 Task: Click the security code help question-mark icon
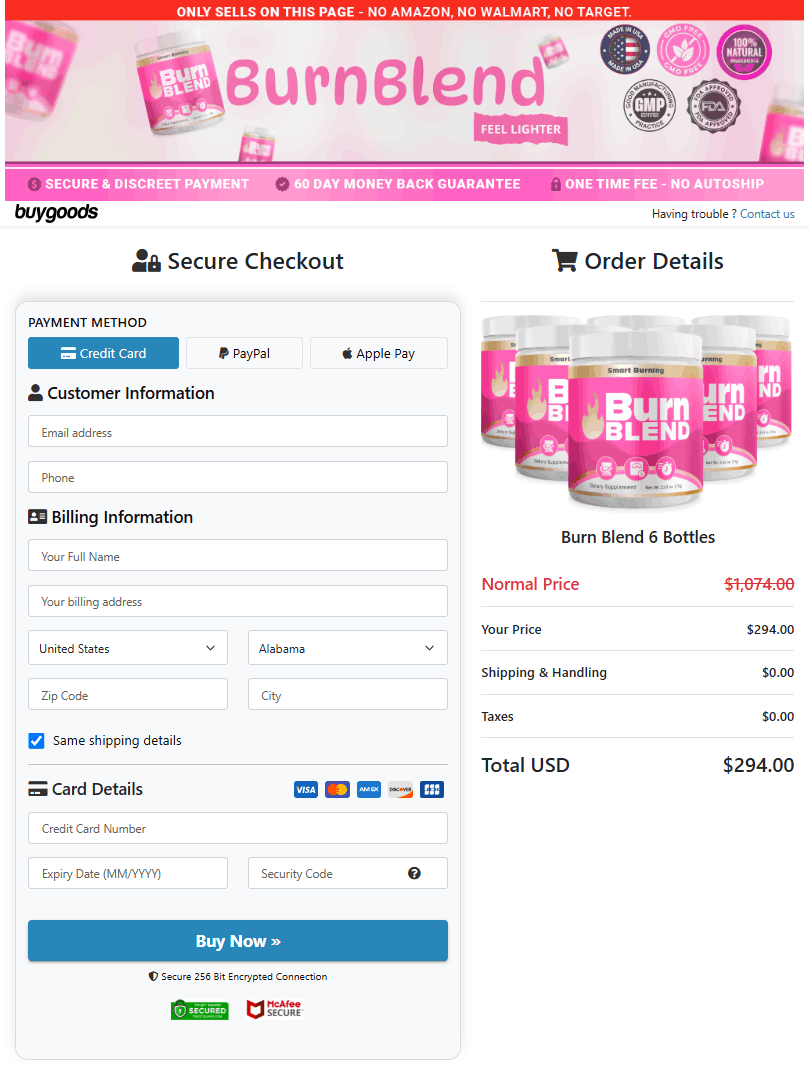414,873
